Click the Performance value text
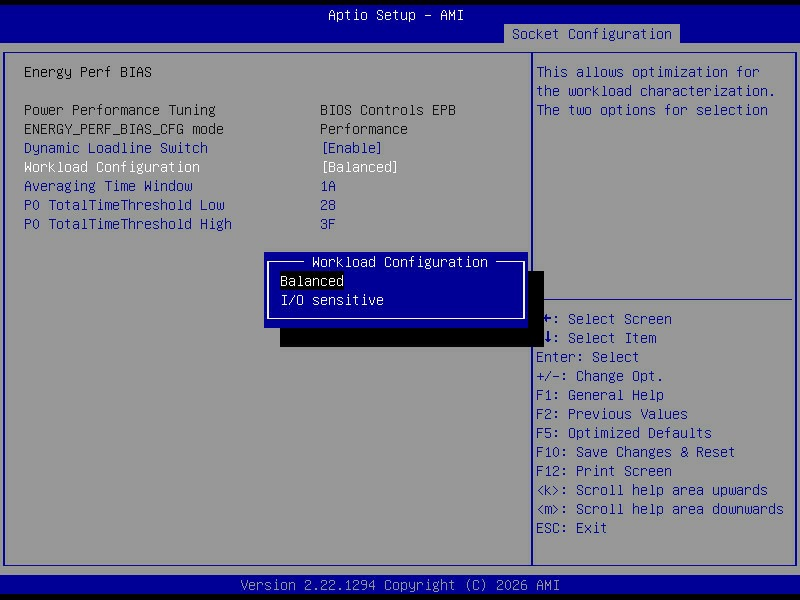800x600 pixels. pyautogui.click(x=364, y=129)
